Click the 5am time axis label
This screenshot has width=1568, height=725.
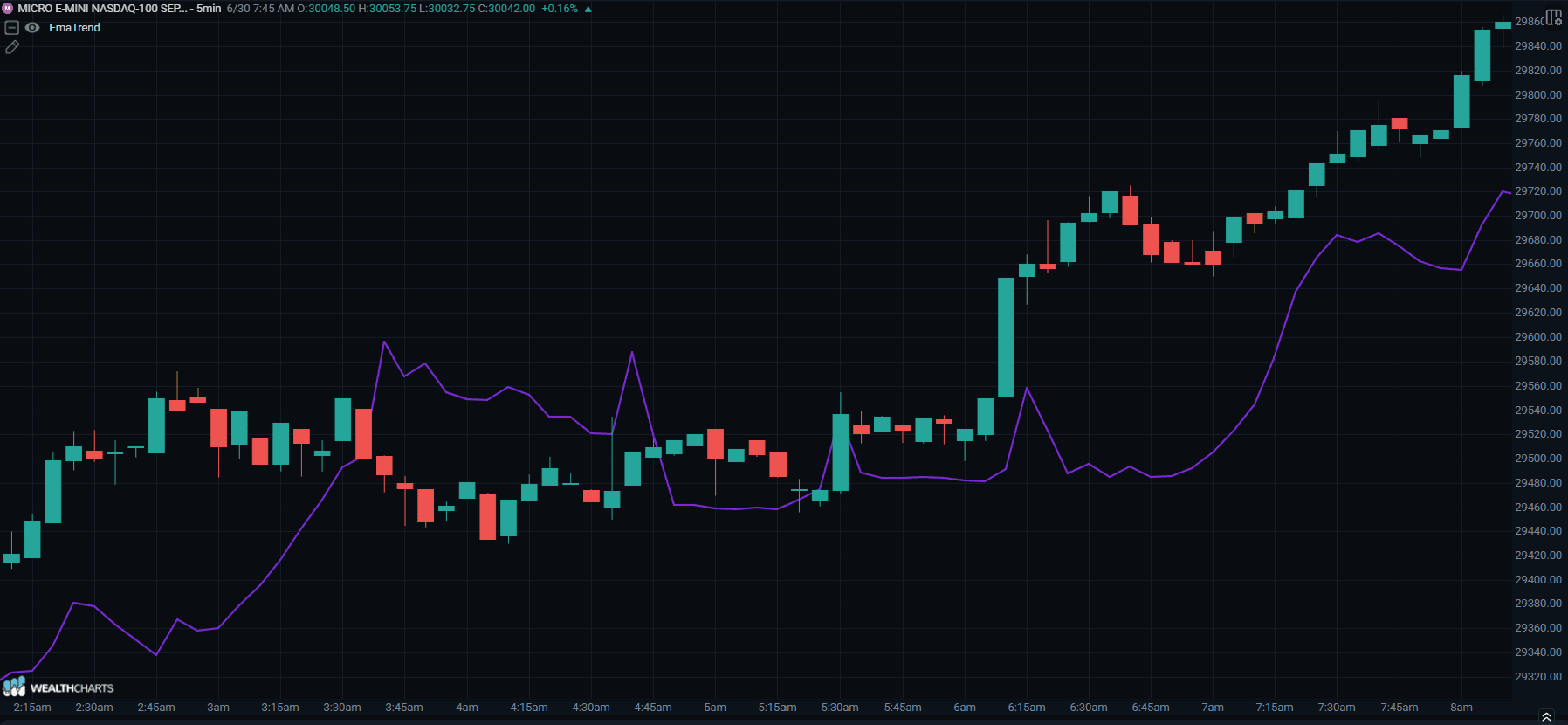pos(715,708)
